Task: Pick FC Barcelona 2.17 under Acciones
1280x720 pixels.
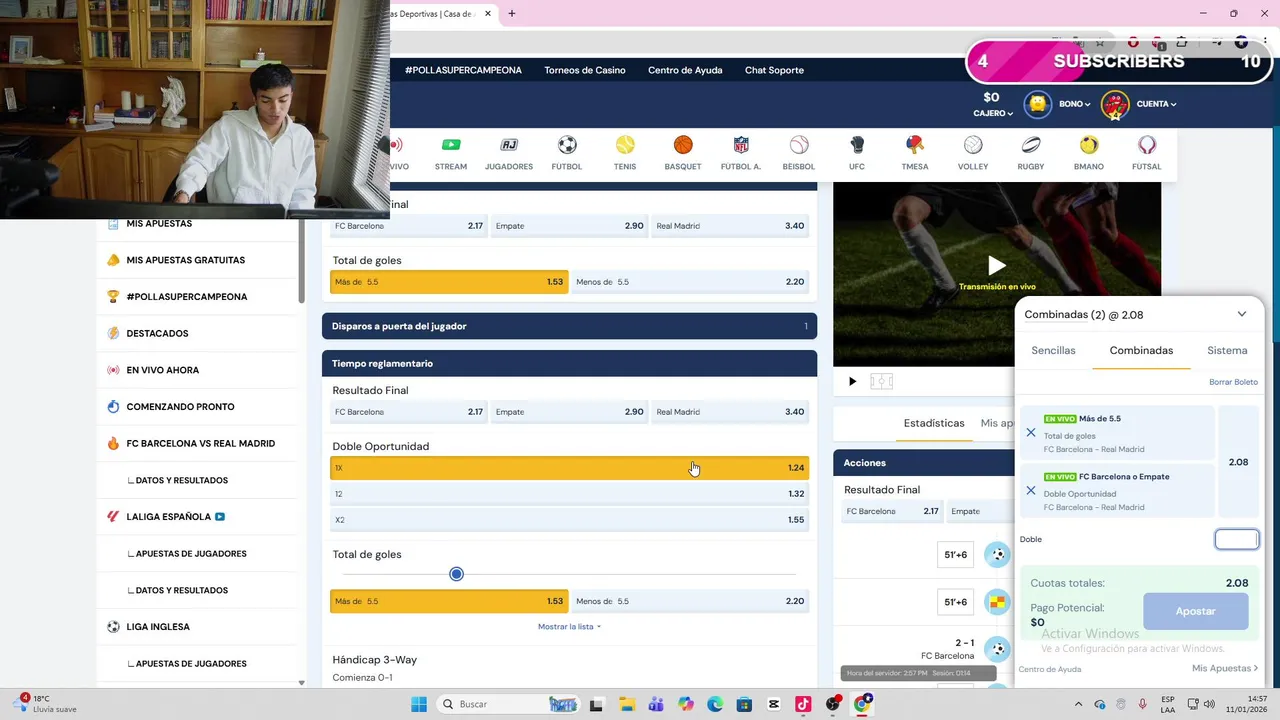Action: (x=892, y=511)
